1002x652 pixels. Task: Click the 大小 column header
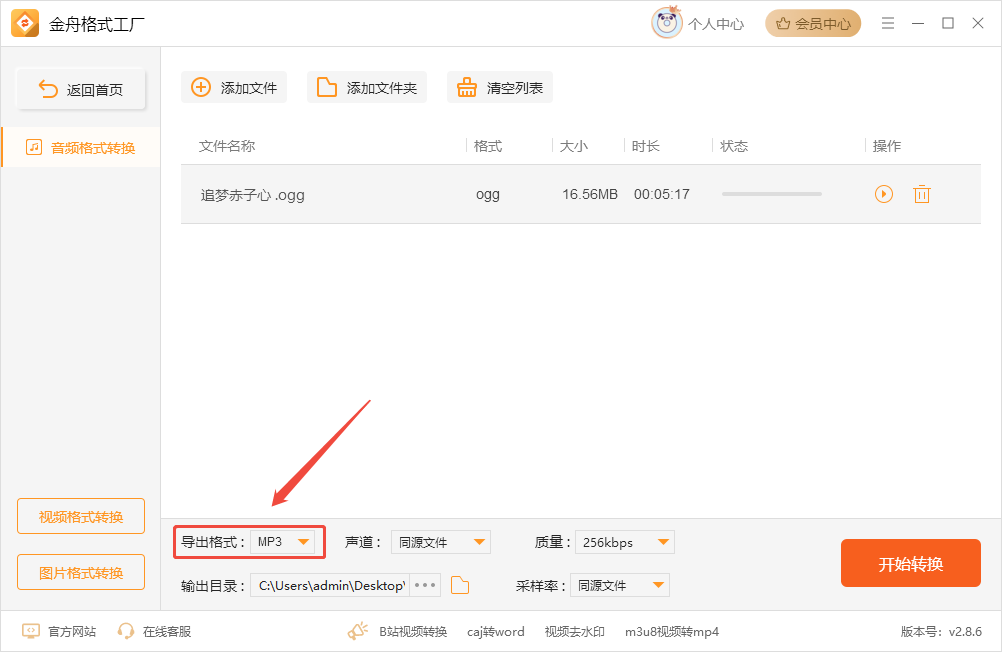[x=573, y=146]
